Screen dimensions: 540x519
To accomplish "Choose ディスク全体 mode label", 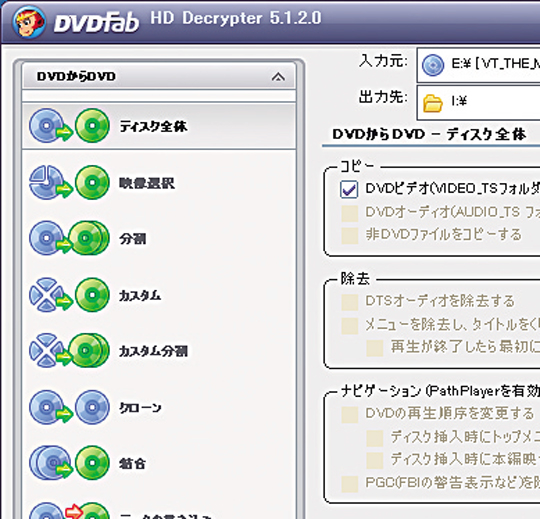I will [x=153, y=126].
